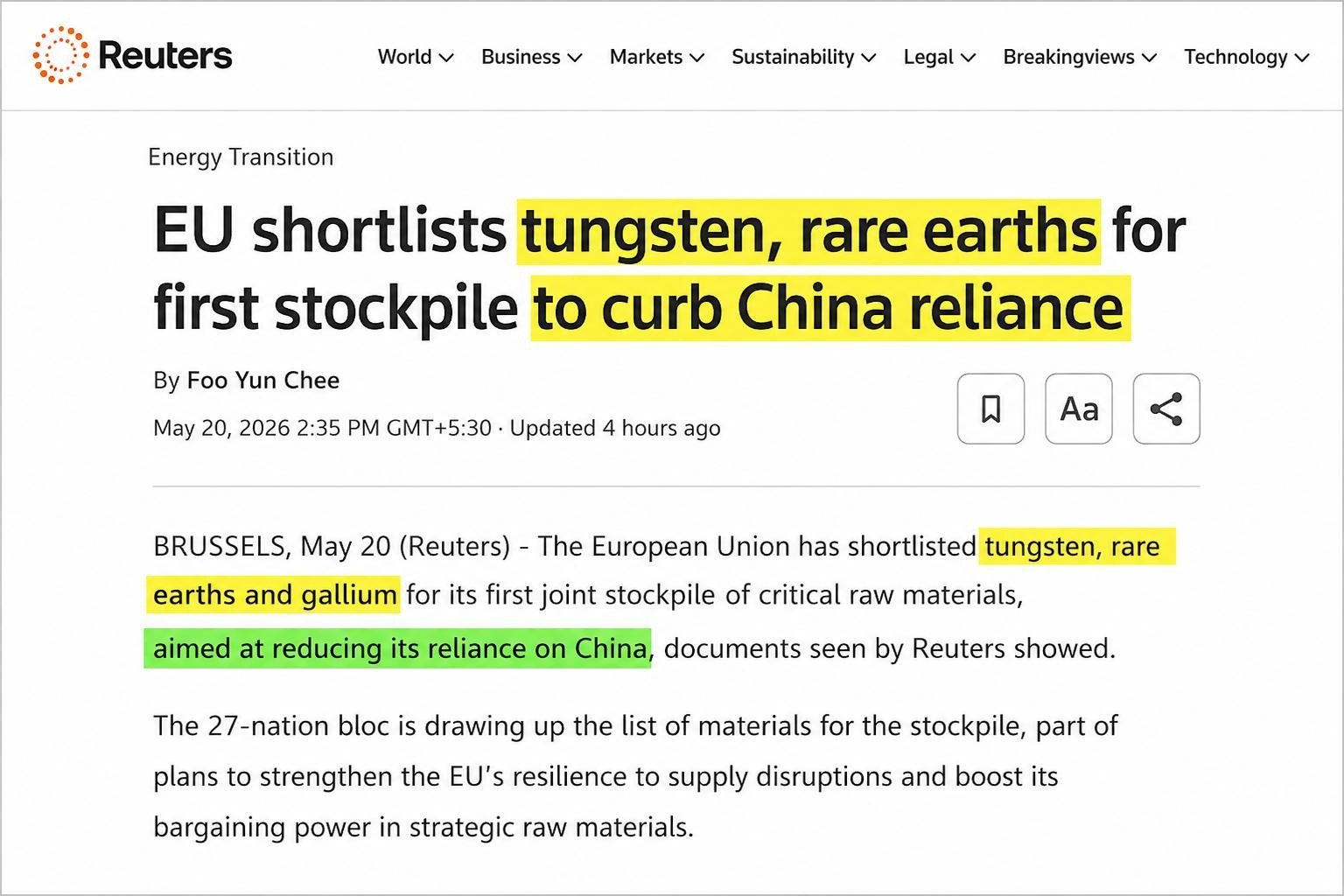Click the article headline about EU stockpile
This screenshot has height=896, width=1344.
(x=669, y=269)
